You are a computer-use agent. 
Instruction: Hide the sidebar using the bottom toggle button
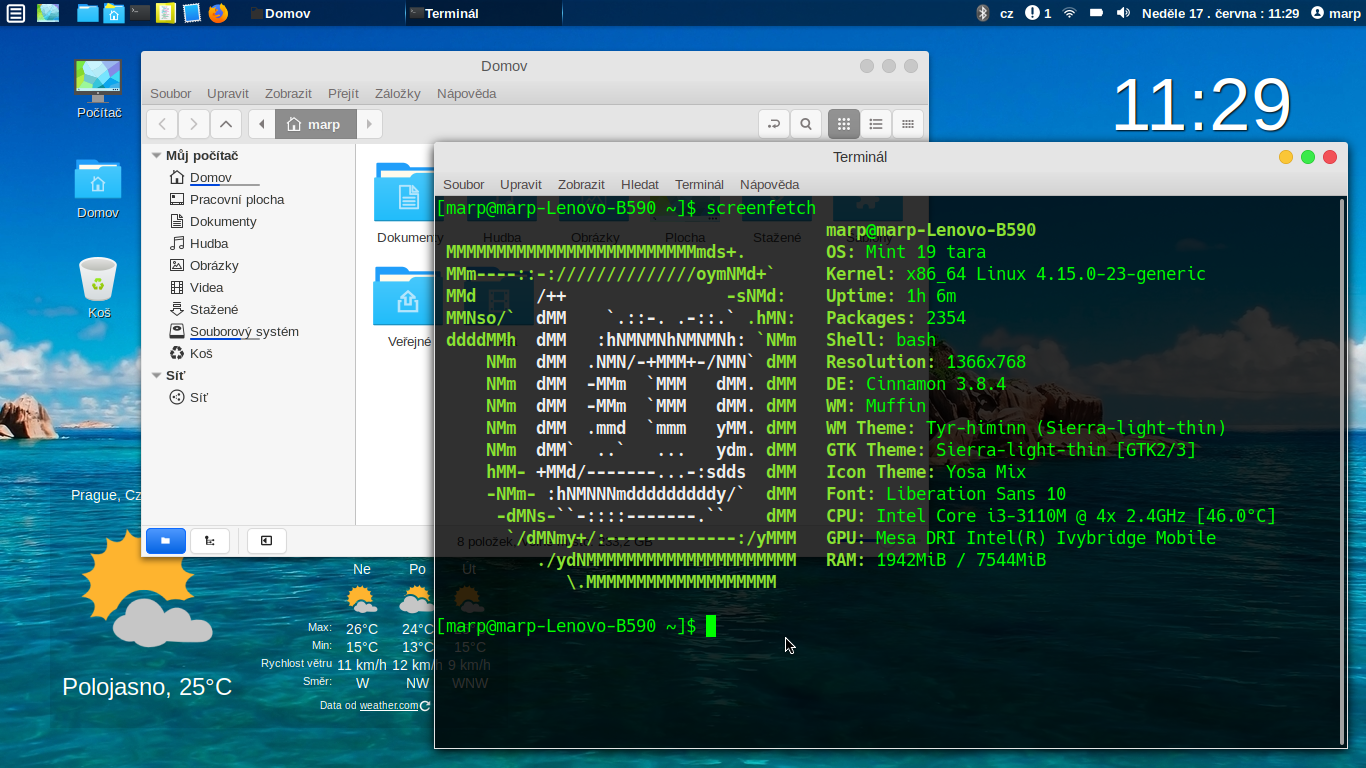coord(267,541)
